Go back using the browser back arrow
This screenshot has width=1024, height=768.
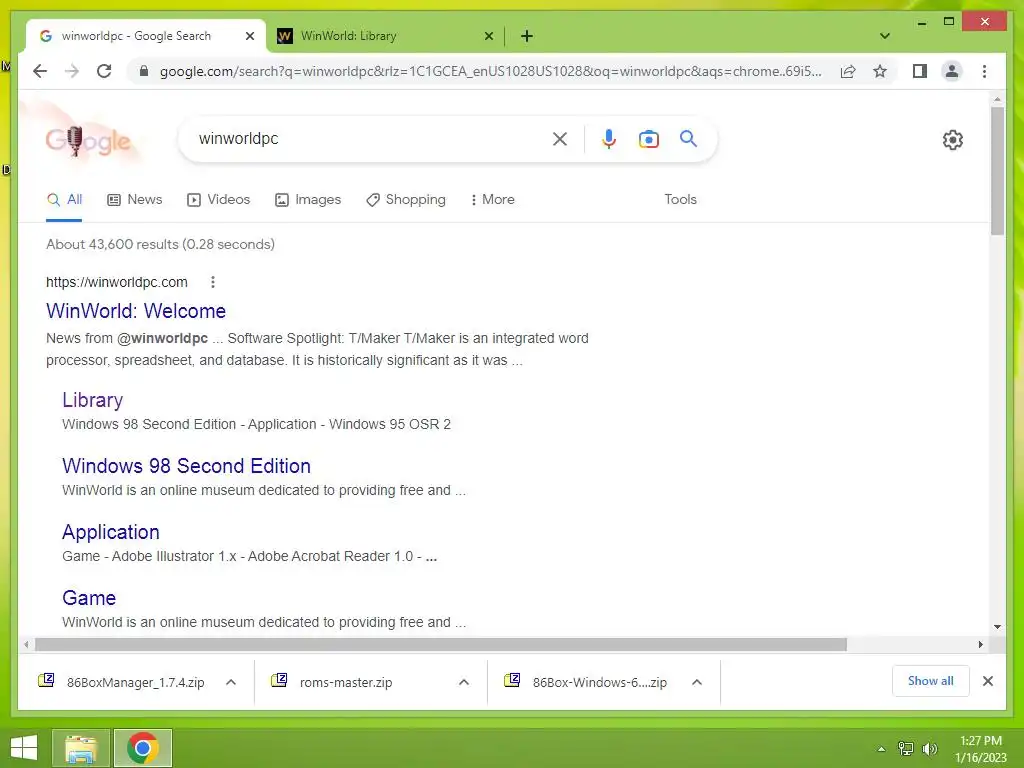40,71
